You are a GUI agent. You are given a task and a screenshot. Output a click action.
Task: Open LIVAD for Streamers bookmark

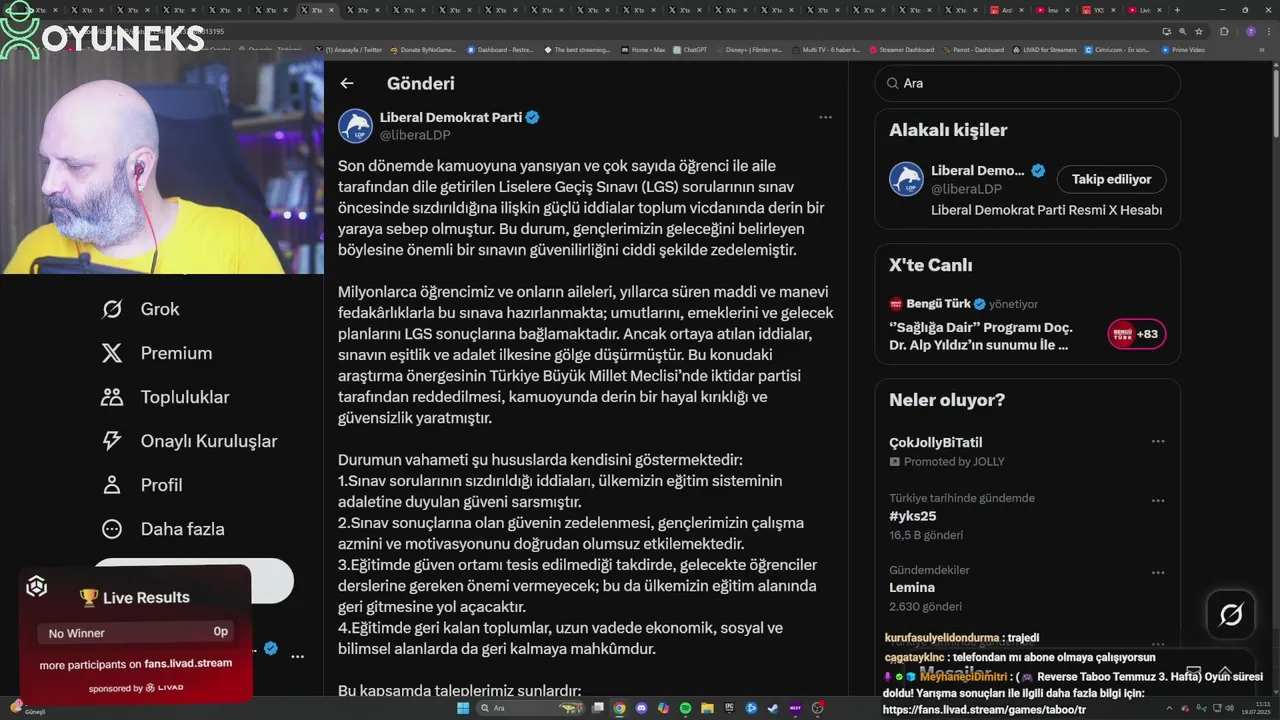tap(1044, 49)
